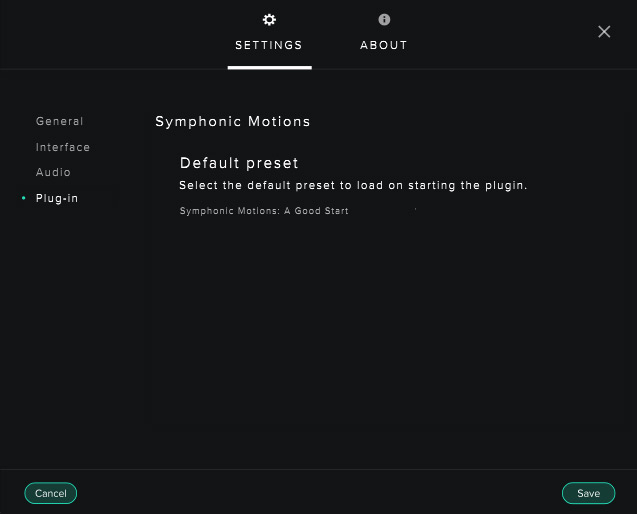Click the green dot beside Plug-in

pos(24,198)
